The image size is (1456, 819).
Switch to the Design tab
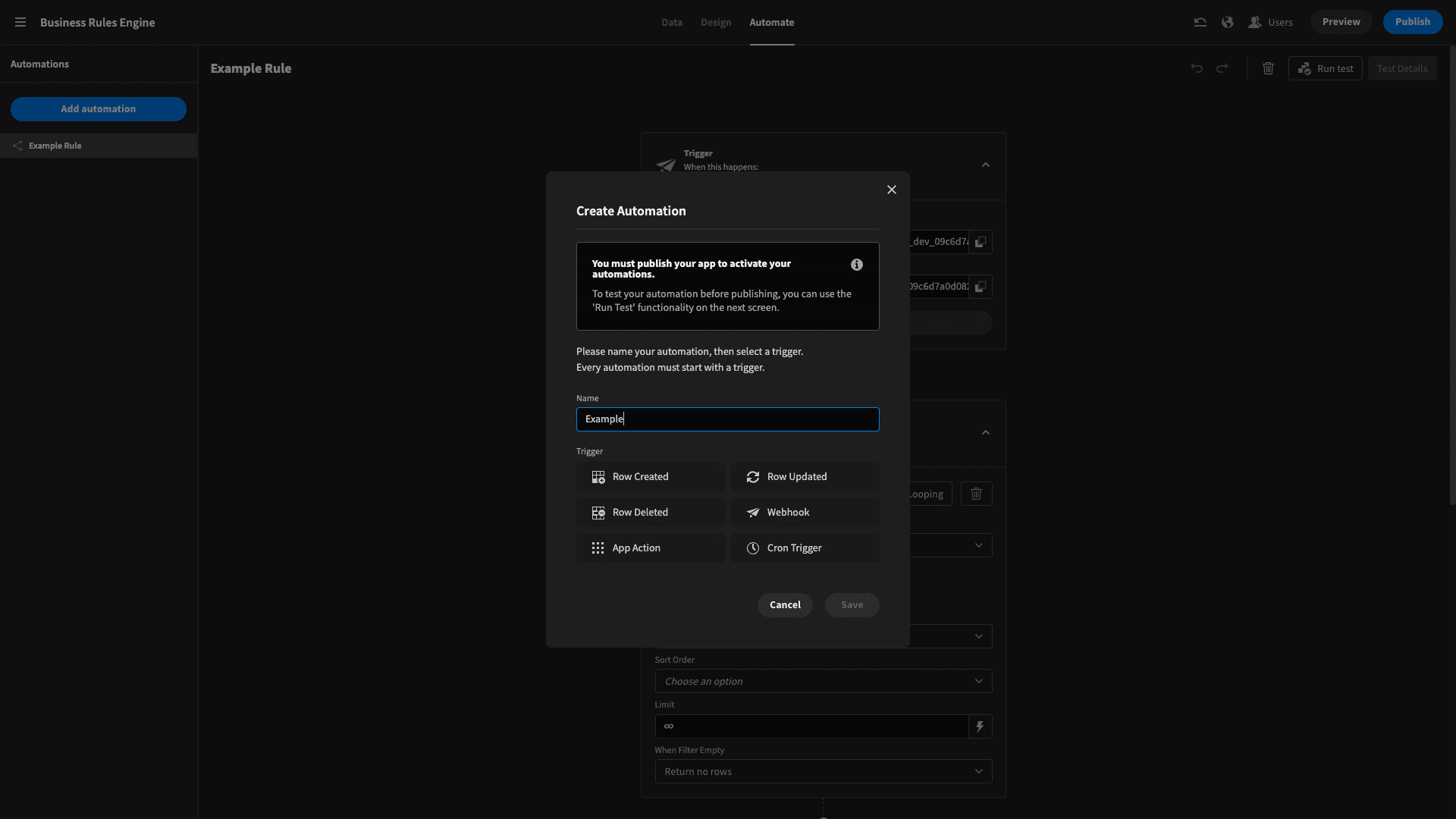pyautogui.click(x=716, y=22)
